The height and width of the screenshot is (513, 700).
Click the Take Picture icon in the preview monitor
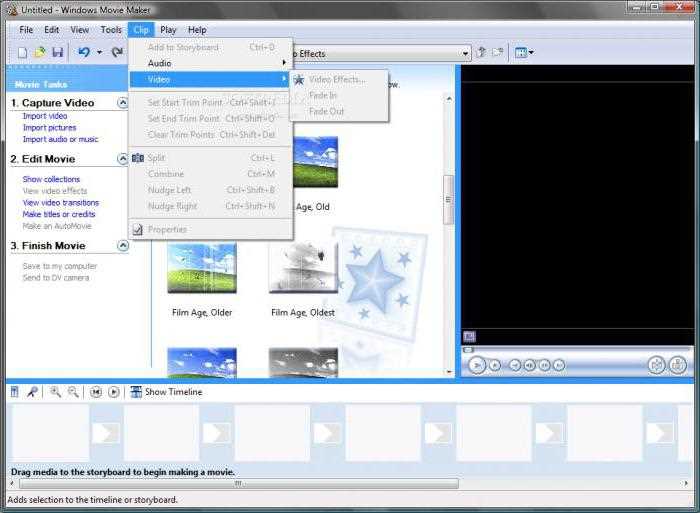(x=677, y=365)
